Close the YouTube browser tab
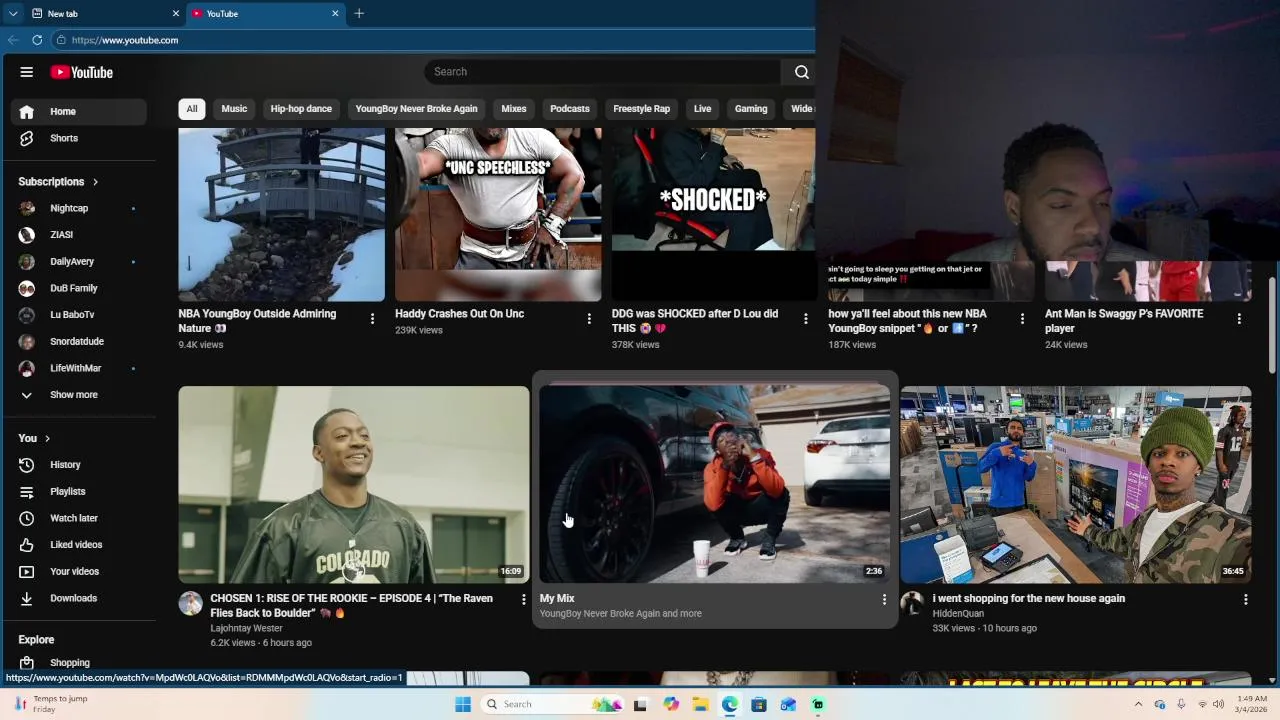The width and height of the screenshot is (1280, 720). (335, 13)
